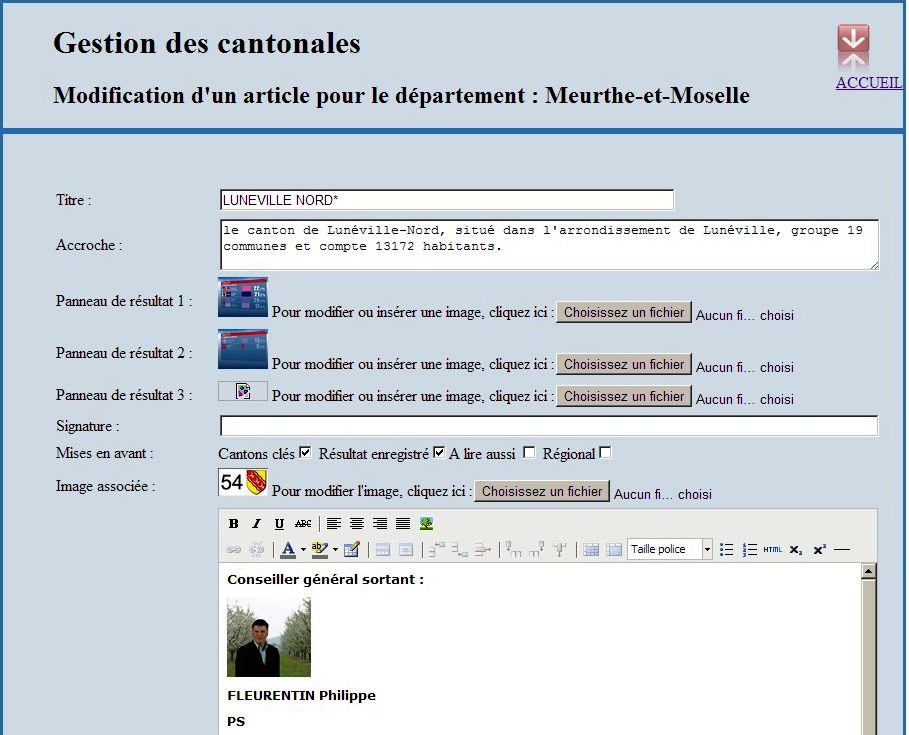Apply superscript formatting
909x735 pixels.
[819, 549]
